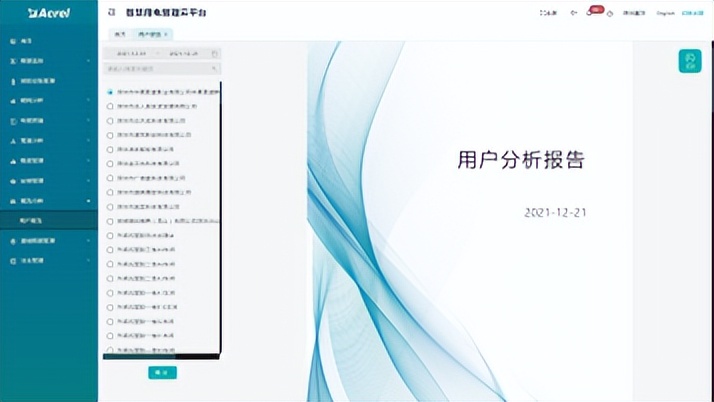Expand the last sidebar menu via its chevron
Screen dimensions: 714x402
tap(88, 261)
